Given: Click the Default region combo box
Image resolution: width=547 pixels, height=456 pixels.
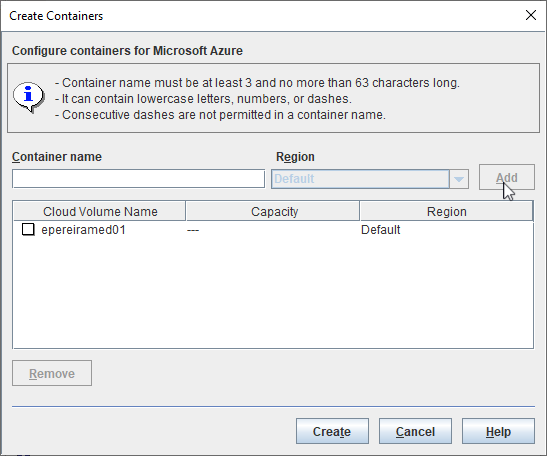Looking at the screenshot, I should tap(369, 179).
